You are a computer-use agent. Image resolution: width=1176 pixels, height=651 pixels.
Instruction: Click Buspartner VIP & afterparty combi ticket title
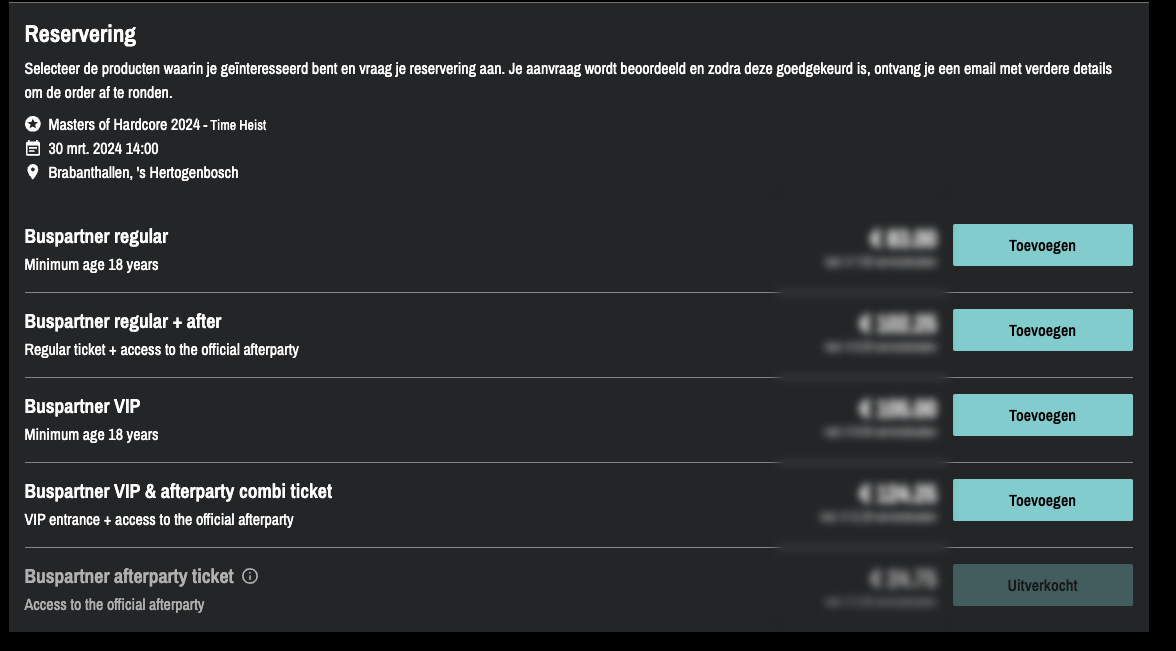tap(178, 492)
